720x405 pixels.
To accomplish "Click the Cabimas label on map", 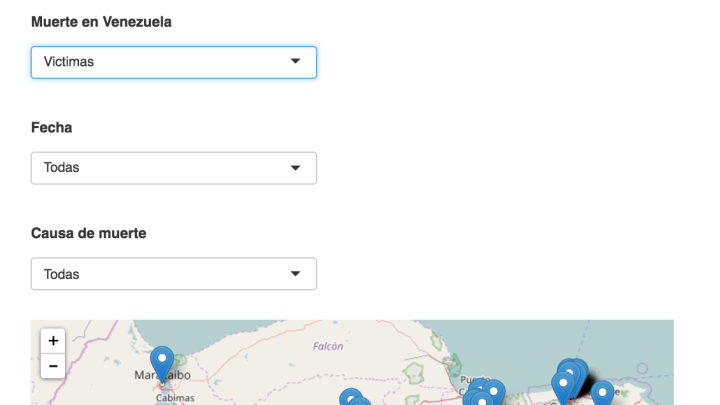I will coord(175,398).
